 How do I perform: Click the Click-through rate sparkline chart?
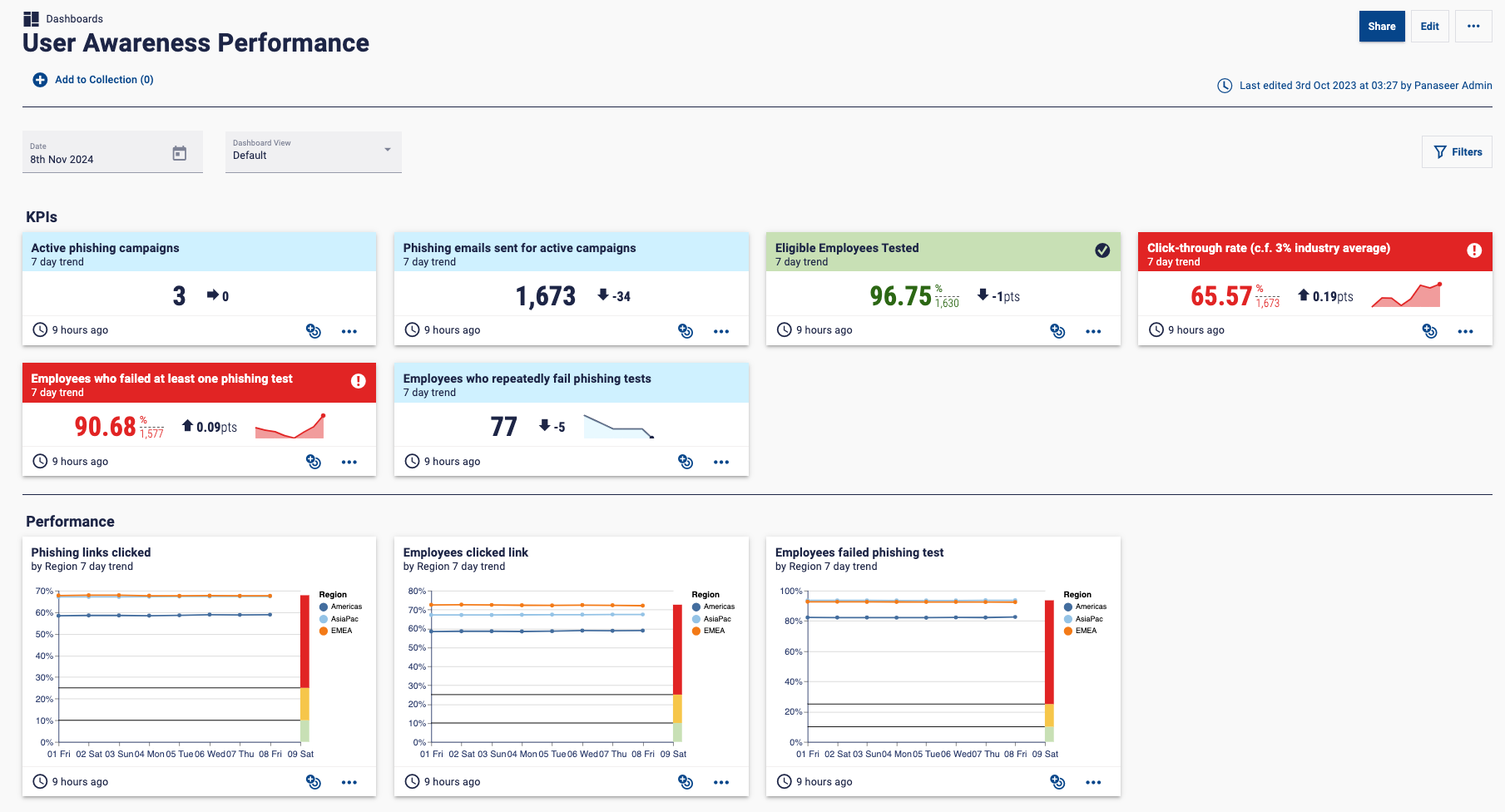(1406, 295)
